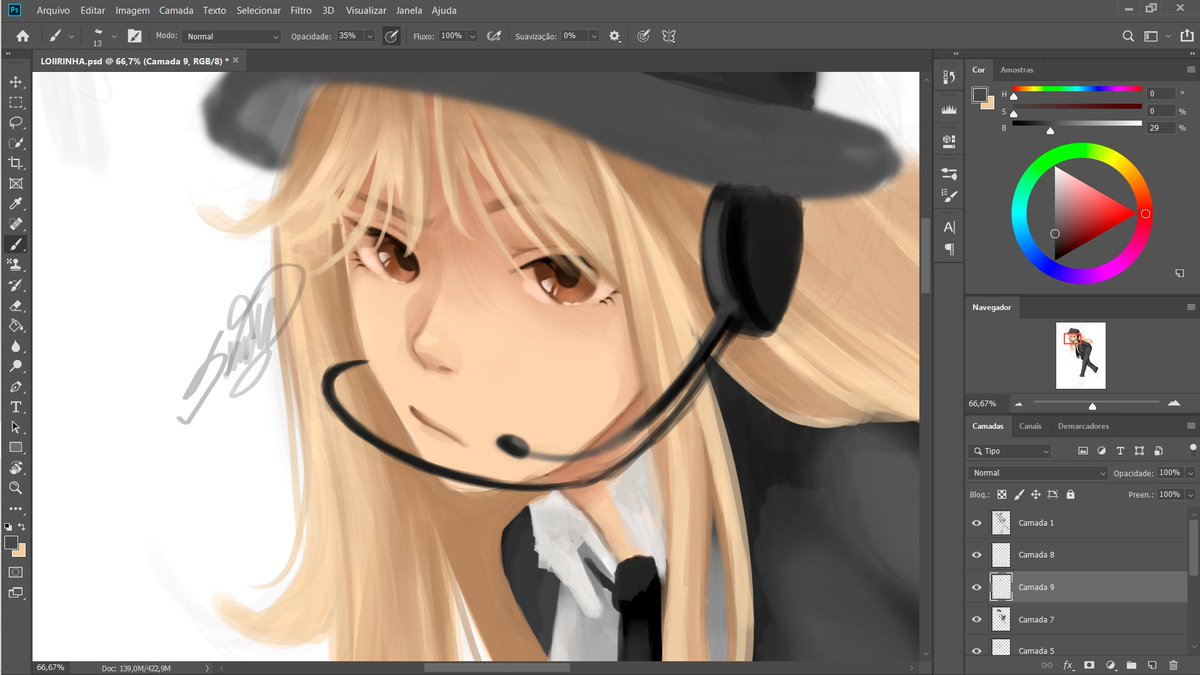This screenshot has height=675, width=1200.
Task: Open the layer Opacidade dropdown arrow
Action: pos(1191,473)
